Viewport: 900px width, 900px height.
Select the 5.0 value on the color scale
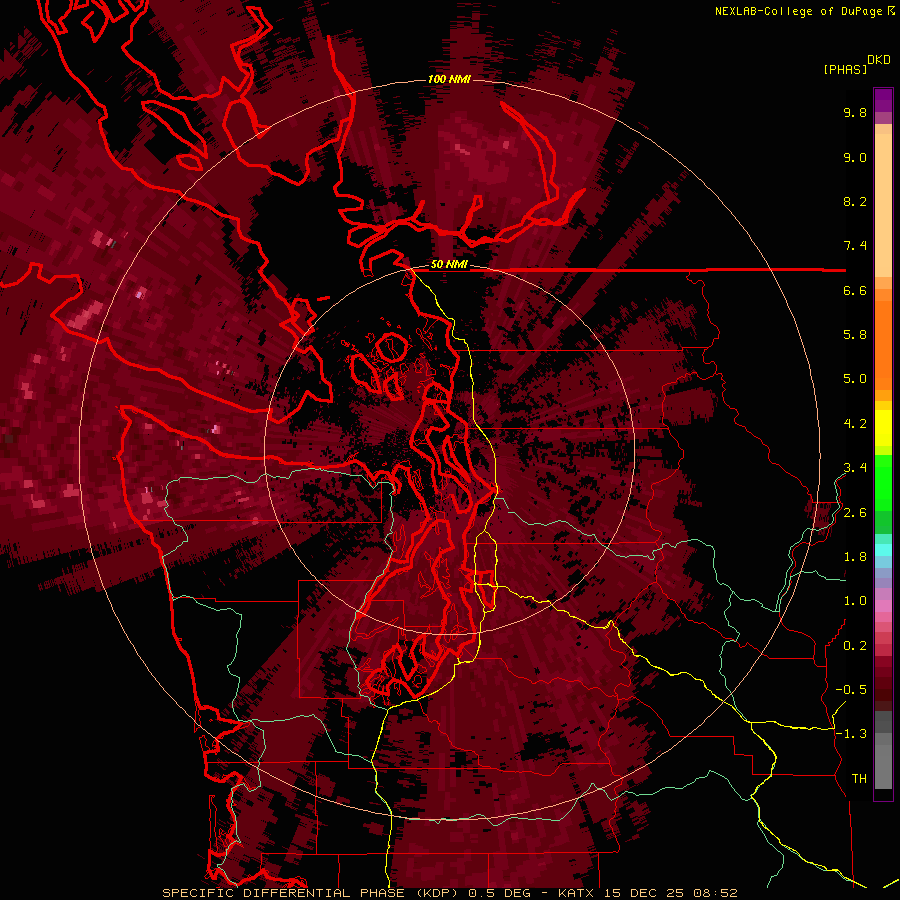(855, 379)
